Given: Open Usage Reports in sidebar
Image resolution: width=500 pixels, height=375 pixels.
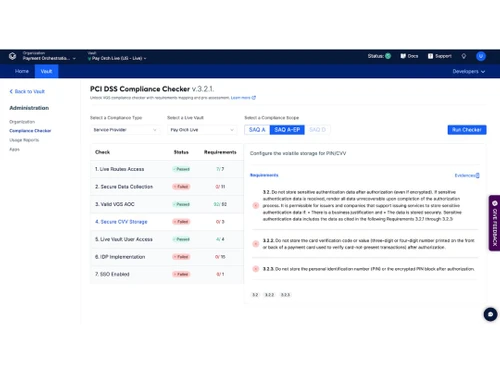Looking at the screenshot, I should [x=24, y=140].
